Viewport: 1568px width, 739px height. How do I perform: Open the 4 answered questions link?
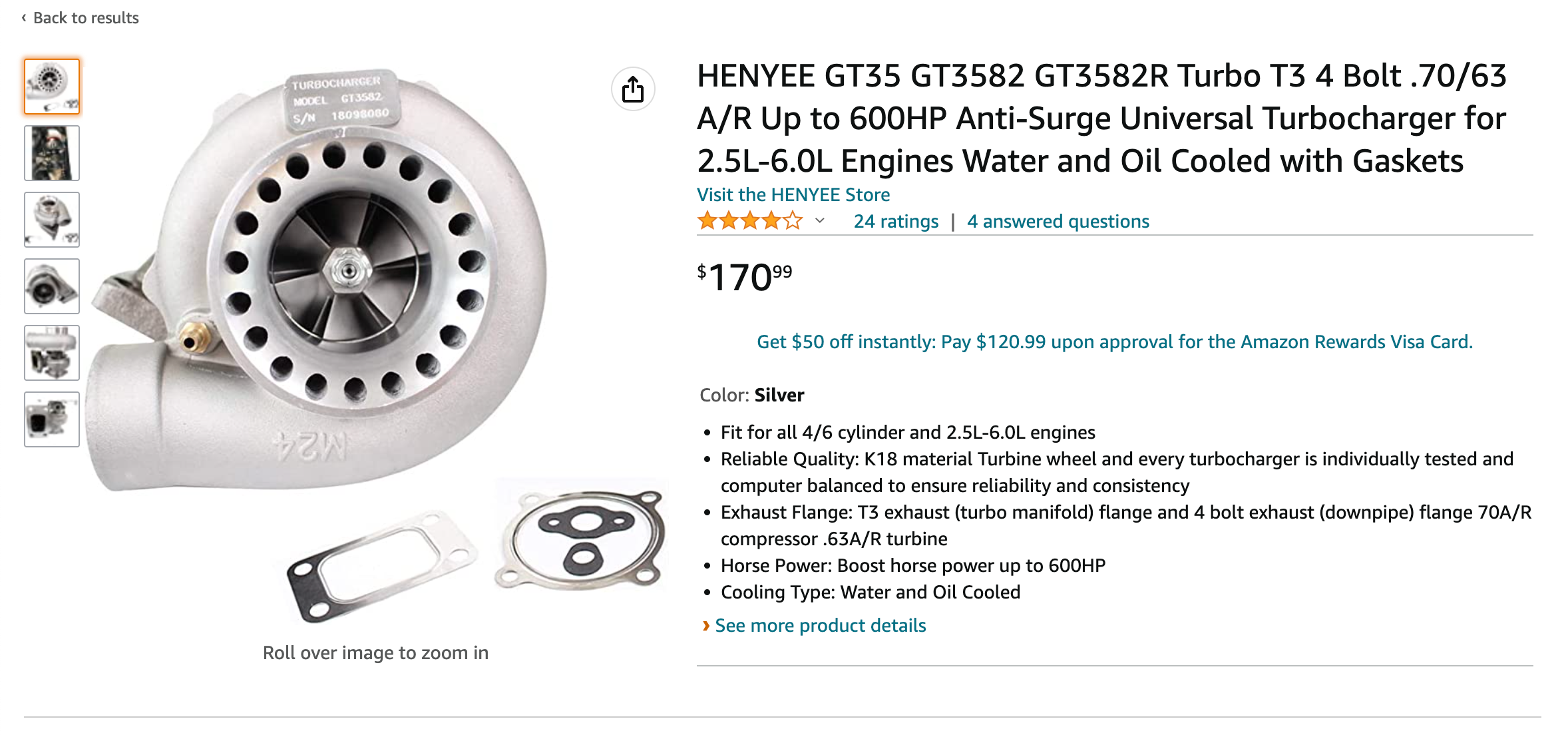pyautogui.click(x=1058, y=221)
